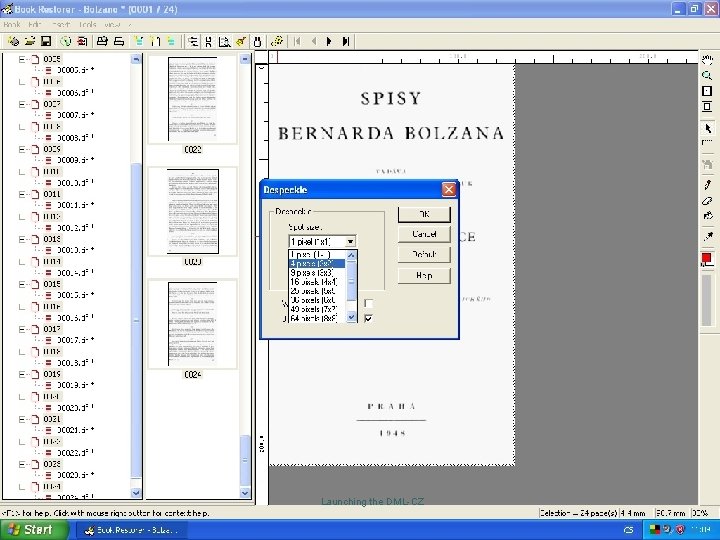Select the pencil drawing tool
This screenshot has width=720, height=540.
click(708, 185)
